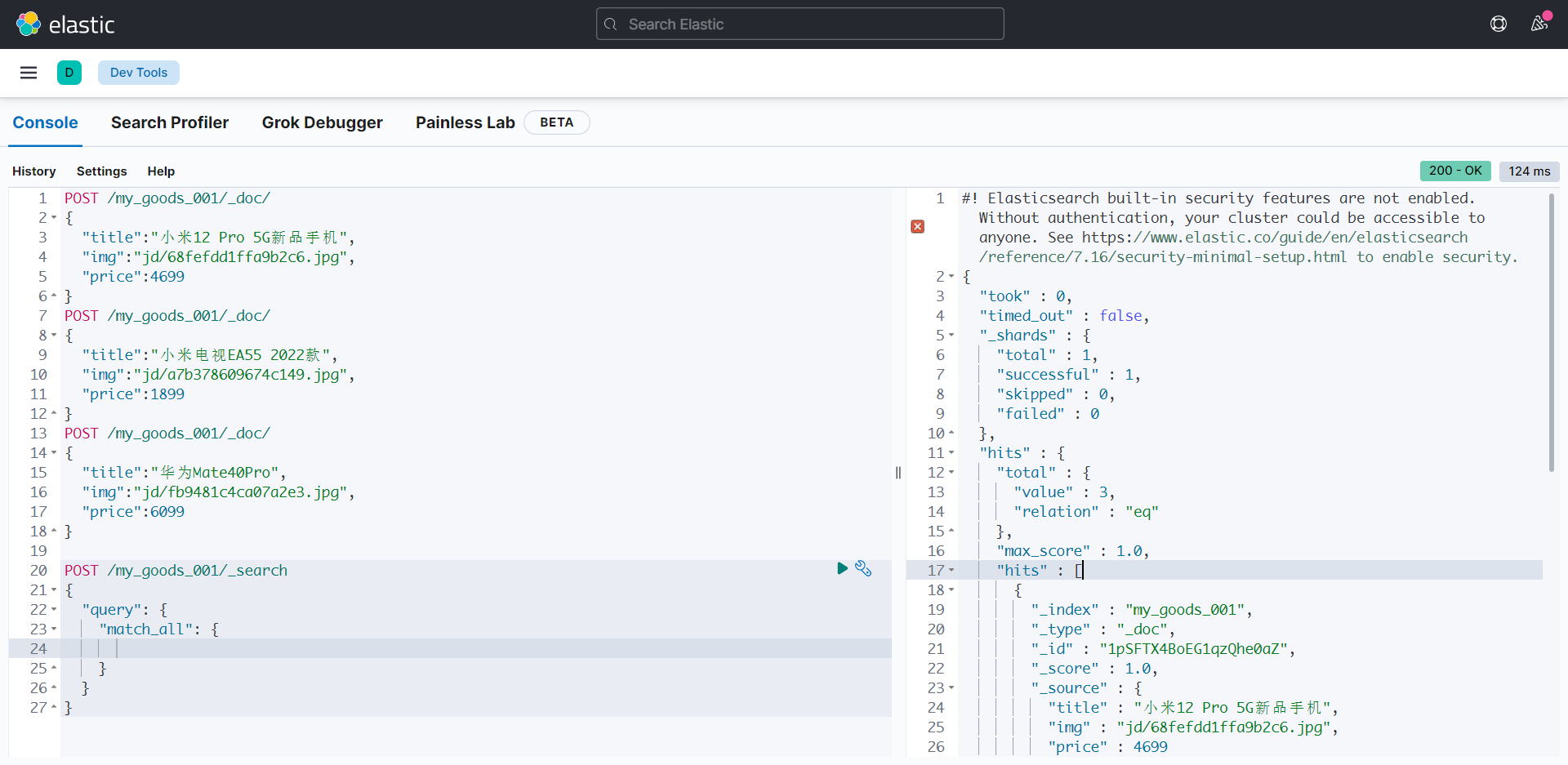
Task: Click the Dev Tools breadcrumb
Action: coord(139,73)
